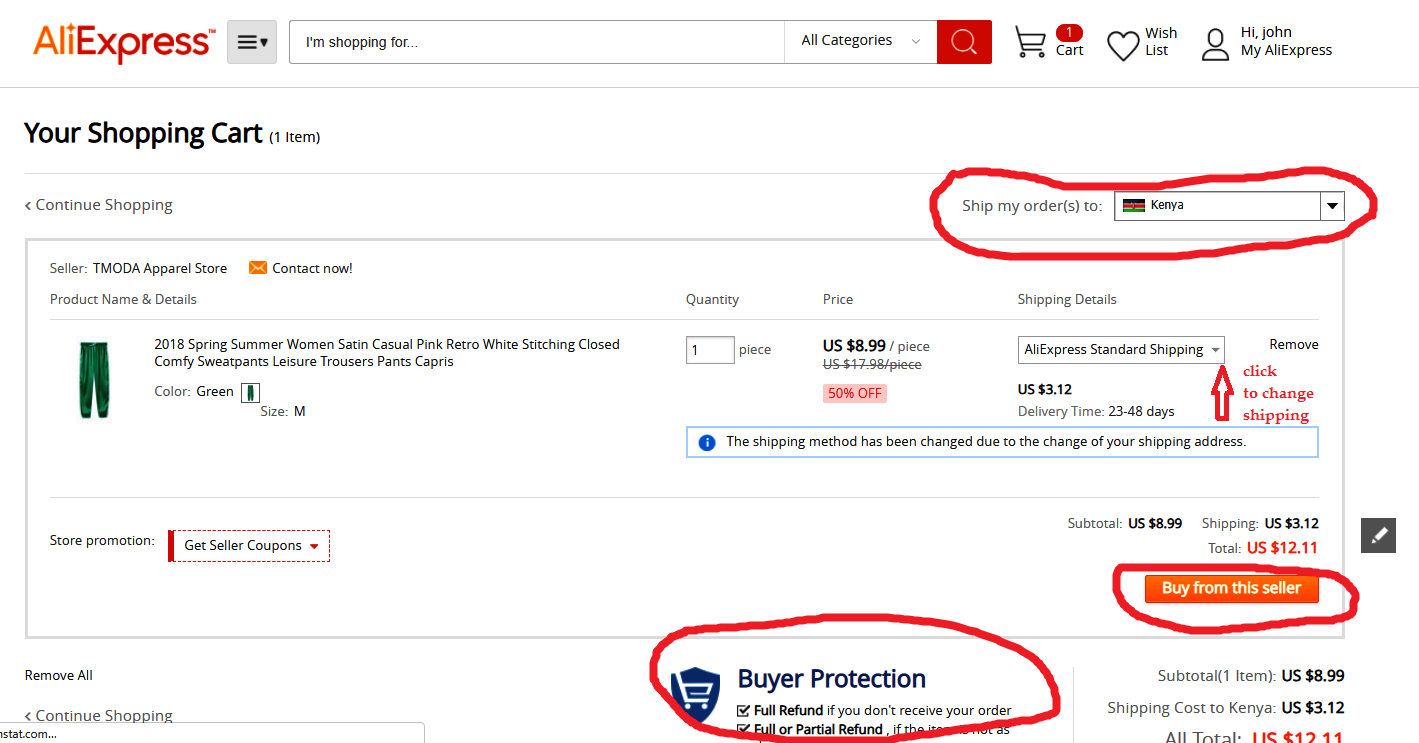
Task: Open My AliExpress account link
Action: click(x=1286, y=50)
